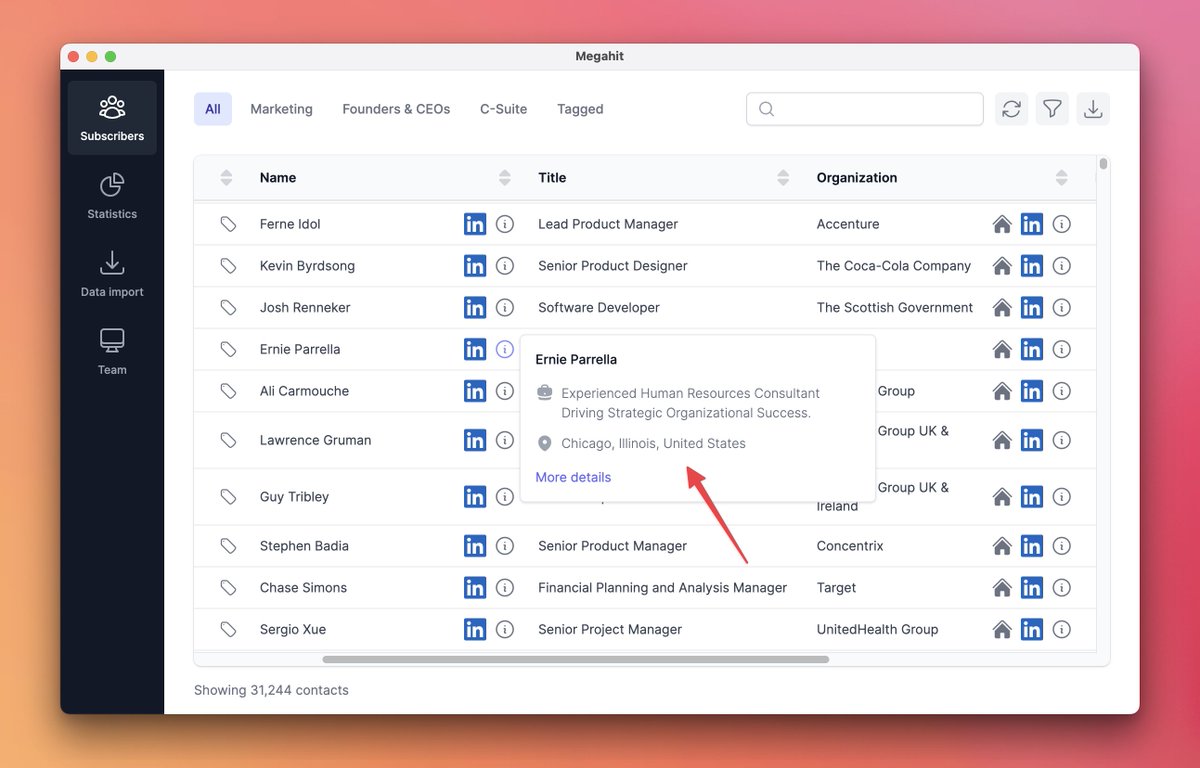Show info for Chase Simons
The height and width of the screenshot is (768, 1200).
505,588
